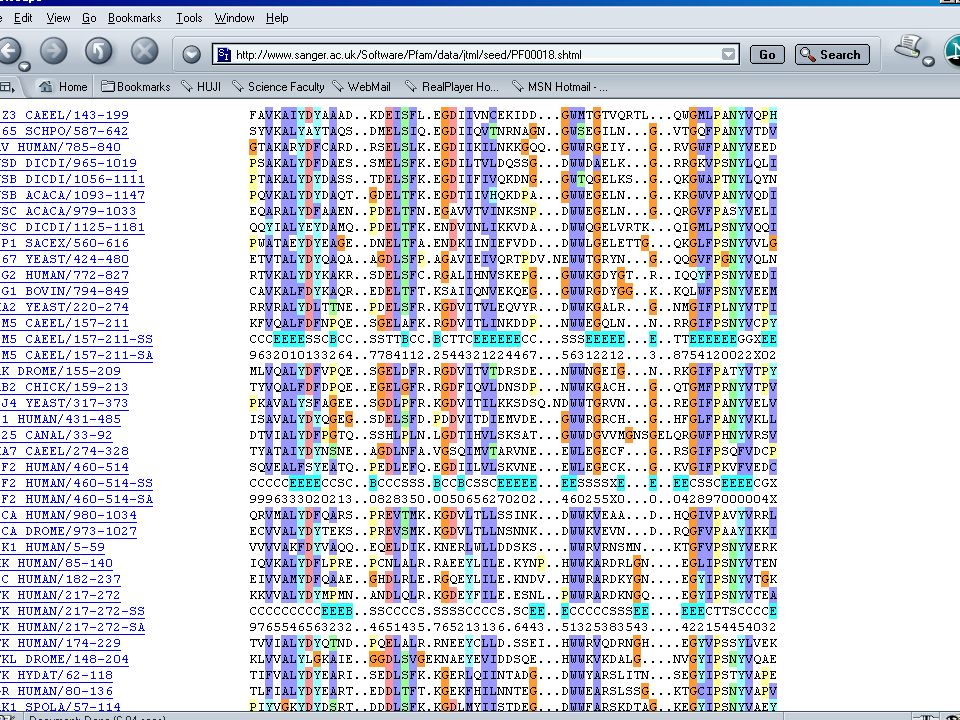Open the YEAST/424-480 link
960x720 pixels.
(x=65, y=259)
